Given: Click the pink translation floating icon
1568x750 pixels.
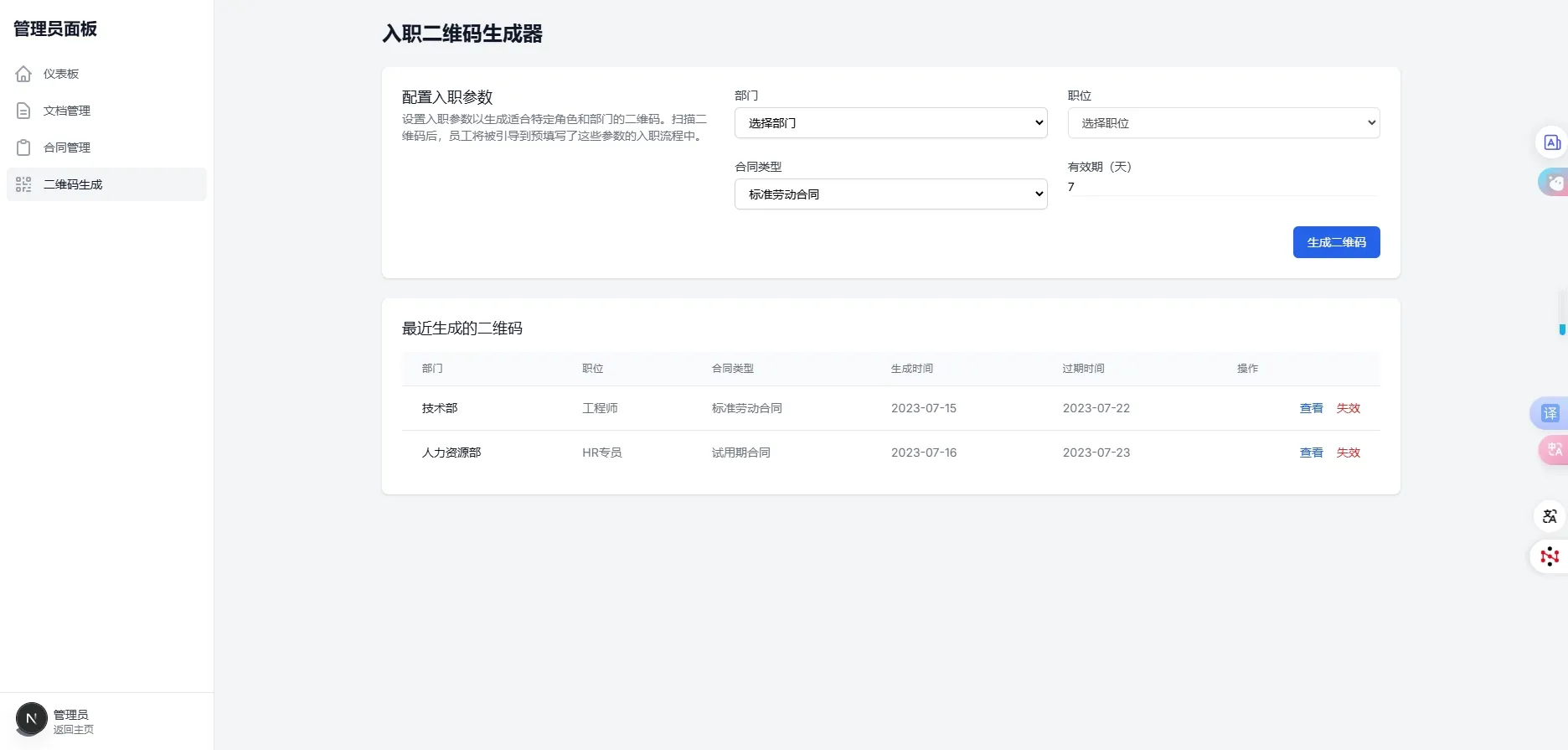Looking at the screenshot, I should click(x=1555, y=450).
